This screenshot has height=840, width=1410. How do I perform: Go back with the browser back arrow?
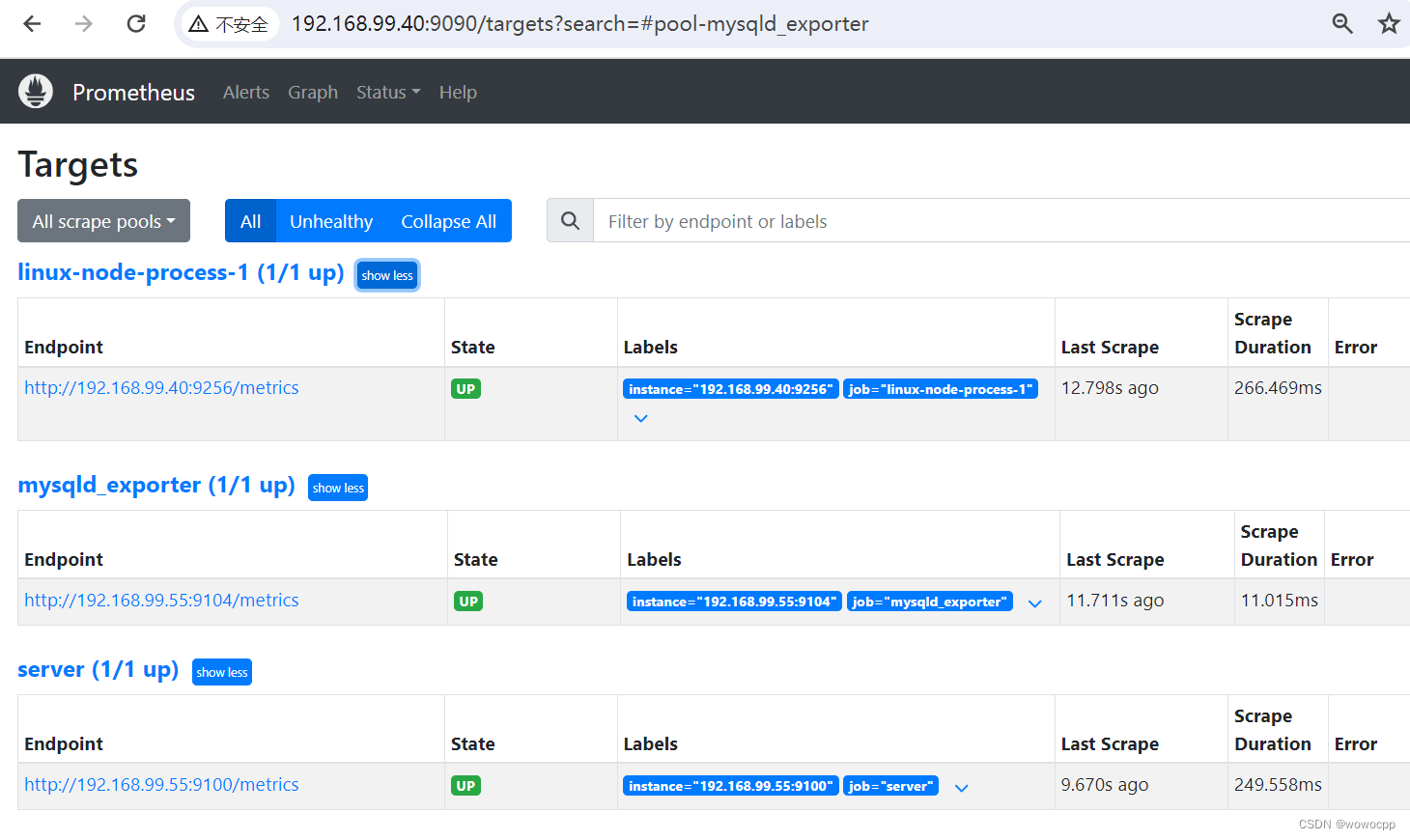coord(32,23)
